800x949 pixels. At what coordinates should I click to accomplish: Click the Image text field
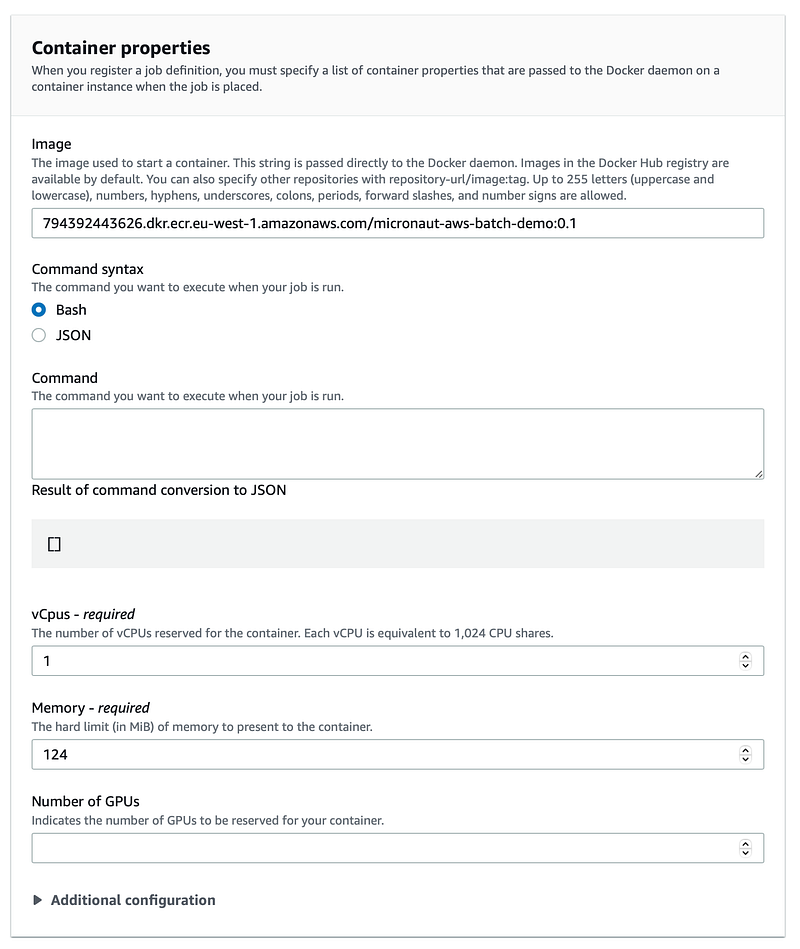(398, 223)
